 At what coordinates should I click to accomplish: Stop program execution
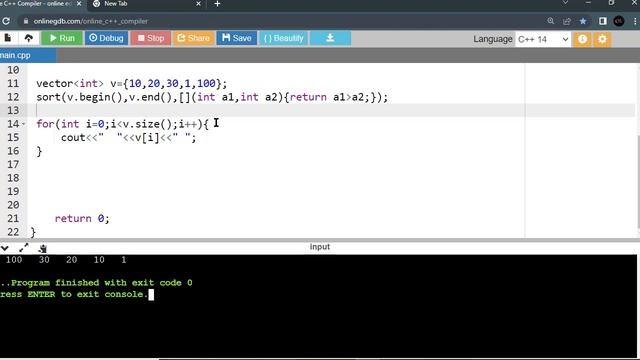(151, 38)
